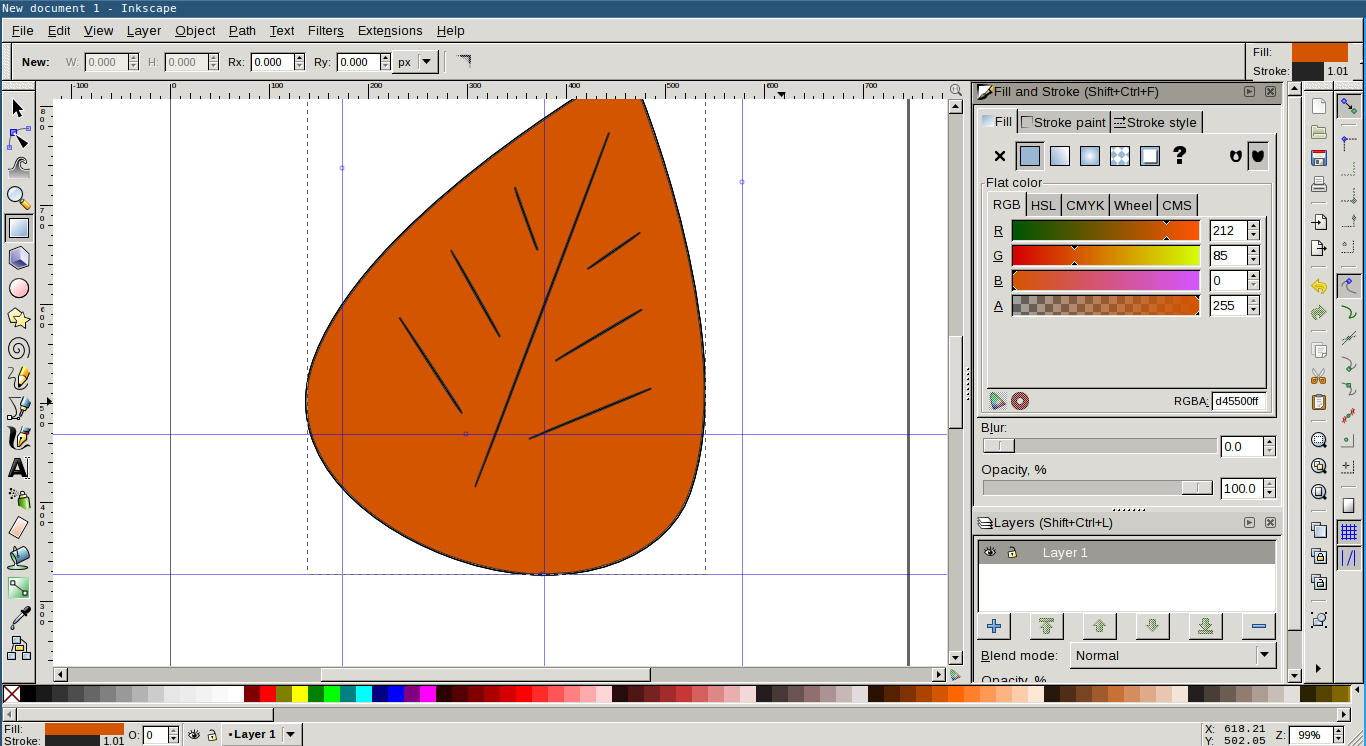The height and width of the screenshot is (746, 1366).
Task: Click the New document icon
Action: pos(1319,106)
